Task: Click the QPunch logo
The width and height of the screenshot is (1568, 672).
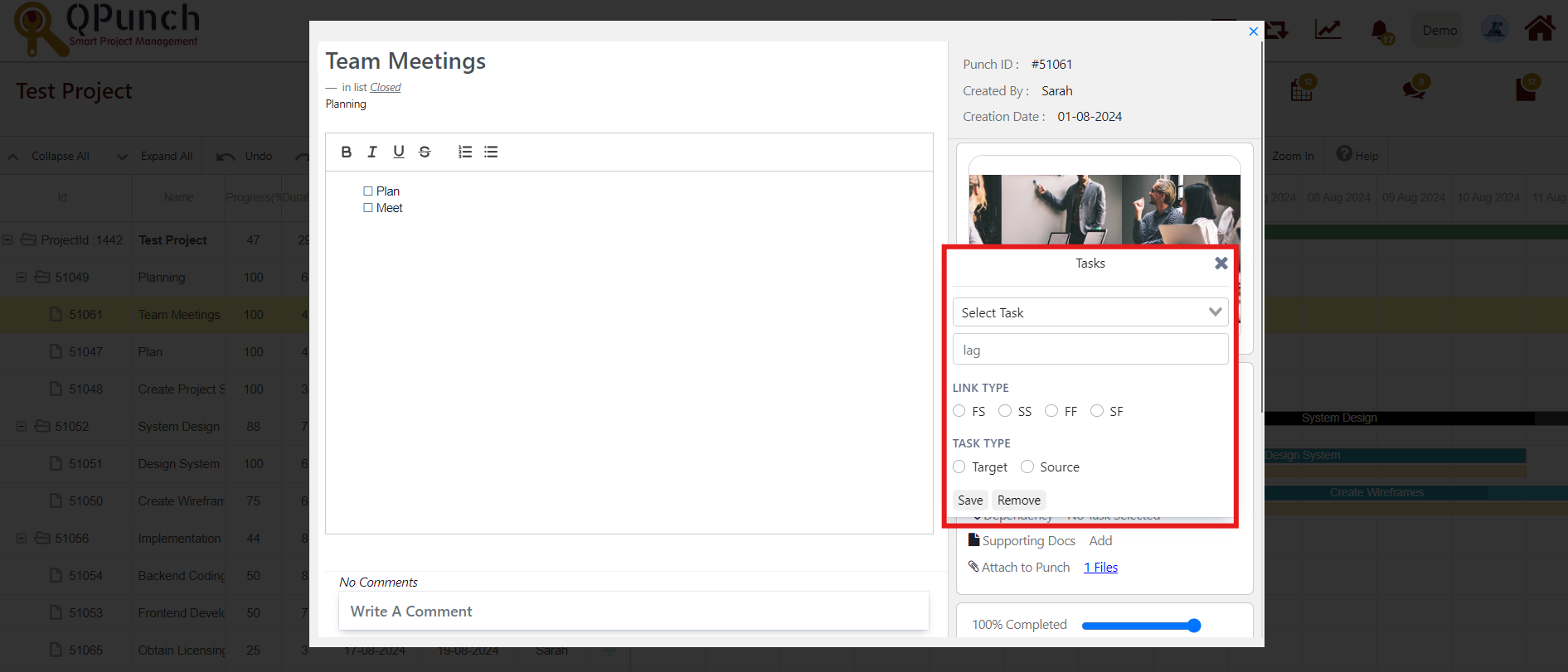Action: (x=106, y=30)
